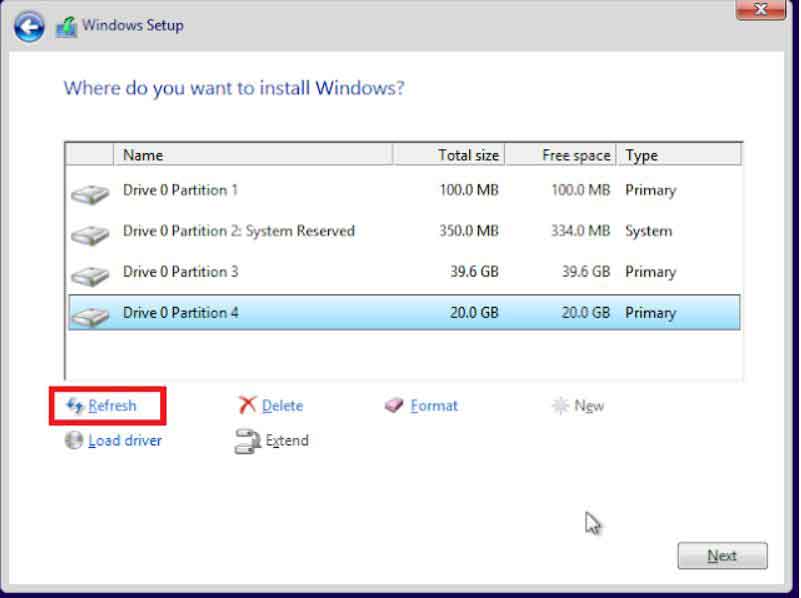The width and height of the screenshot is (801, 598).
Task: Choose Drive 0 Partition 3 name
Action: pos(180,272)
